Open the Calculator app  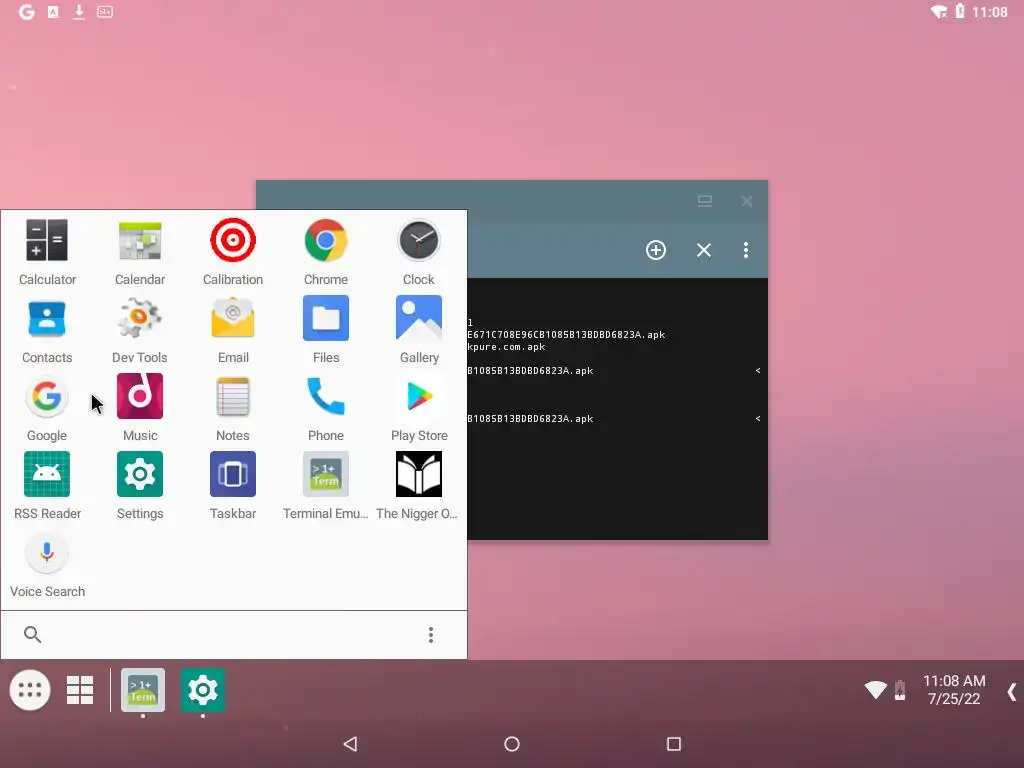[47, 251]
